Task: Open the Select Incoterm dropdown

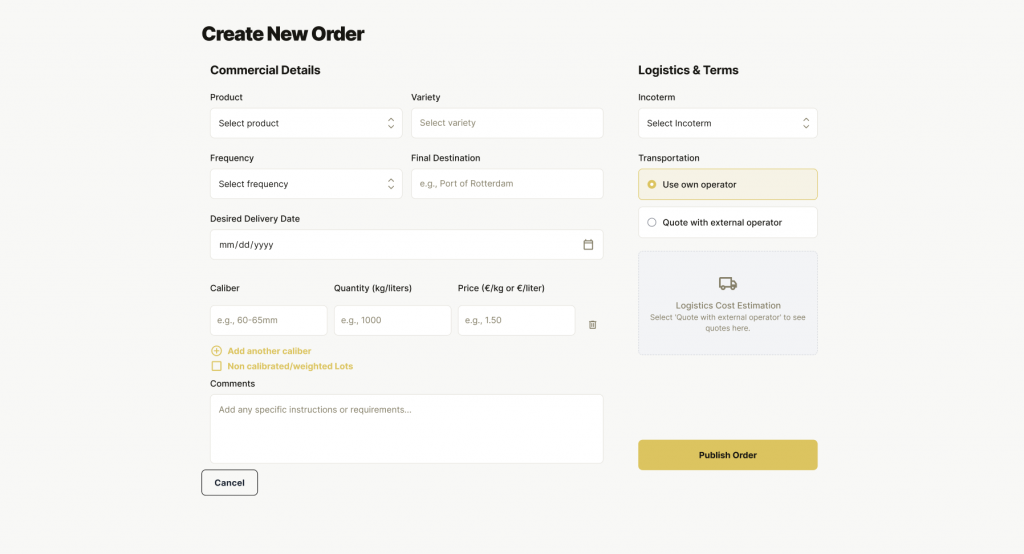Action: point(727,123)
